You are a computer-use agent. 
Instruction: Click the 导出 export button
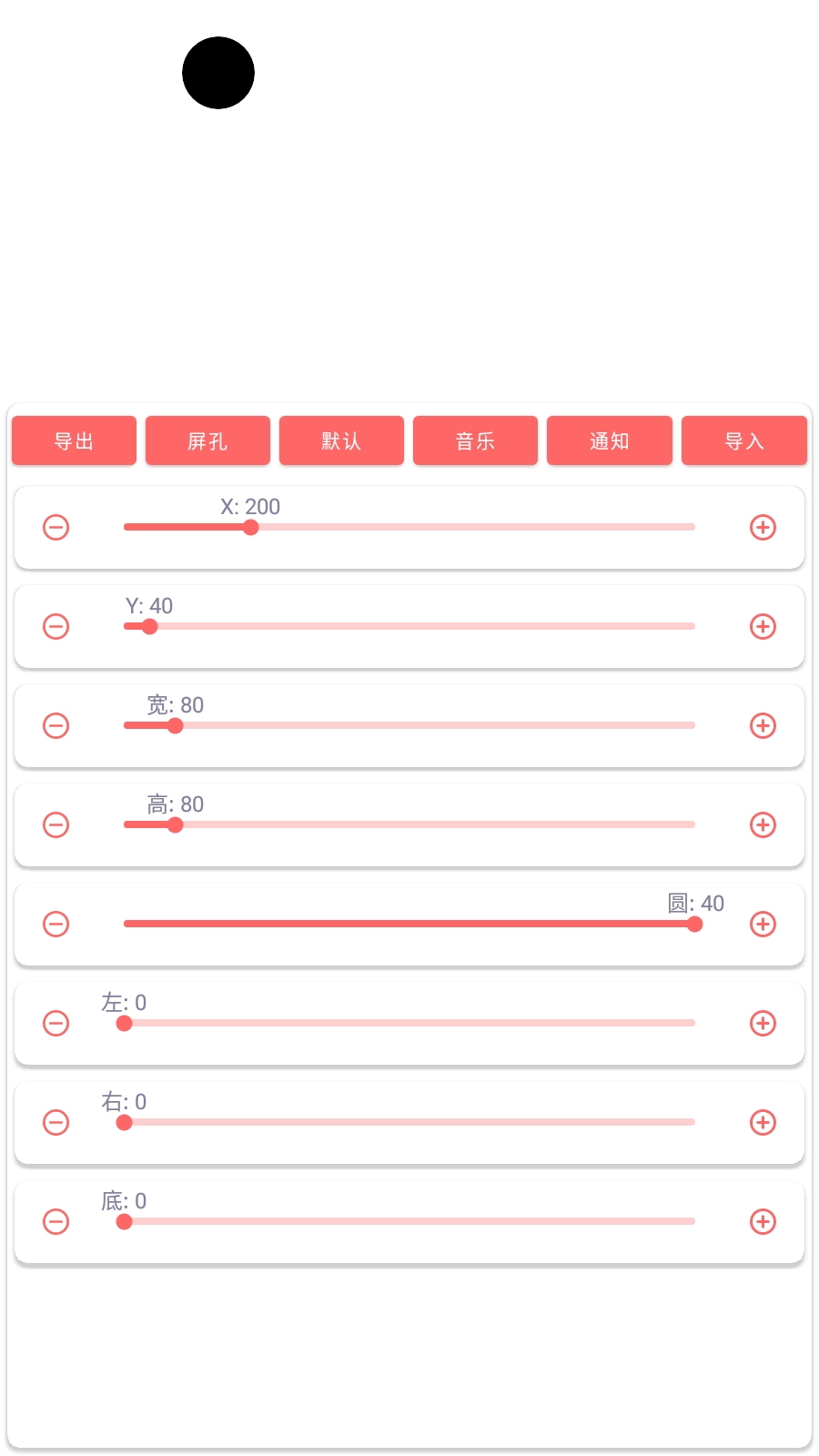pyautogui.click(x=74, y=441)
